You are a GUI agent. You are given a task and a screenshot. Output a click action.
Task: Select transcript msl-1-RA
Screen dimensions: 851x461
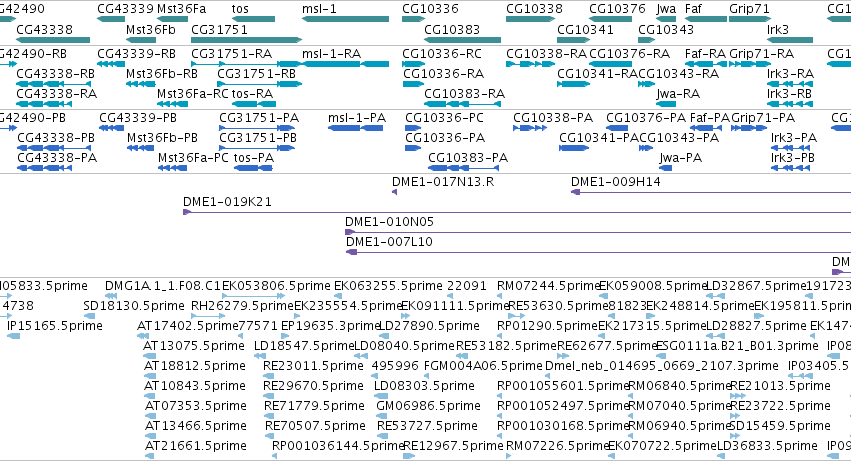(345, 64)
